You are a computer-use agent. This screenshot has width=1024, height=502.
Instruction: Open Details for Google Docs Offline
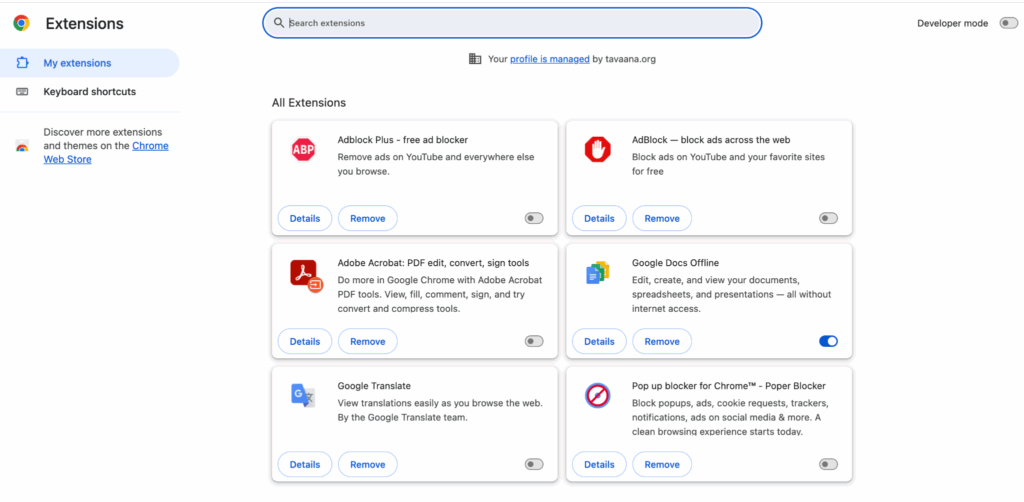coord(600,341)
